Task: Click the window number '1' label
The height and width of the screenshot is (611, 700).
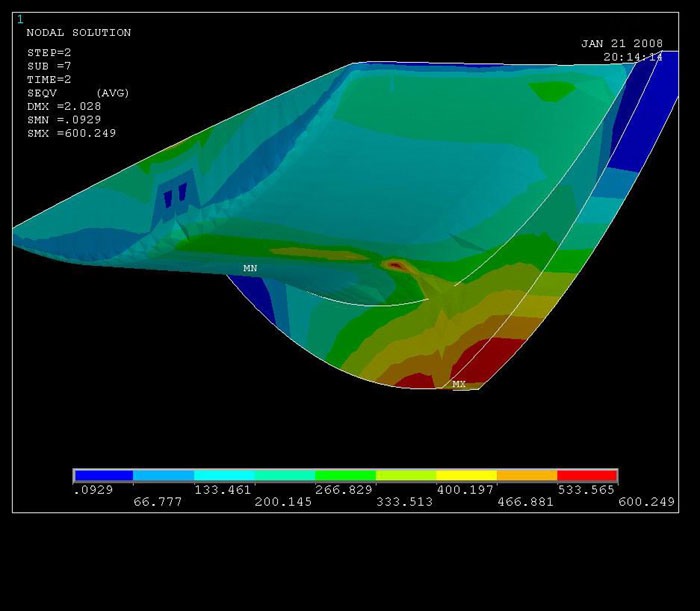Action: (20, 19)
